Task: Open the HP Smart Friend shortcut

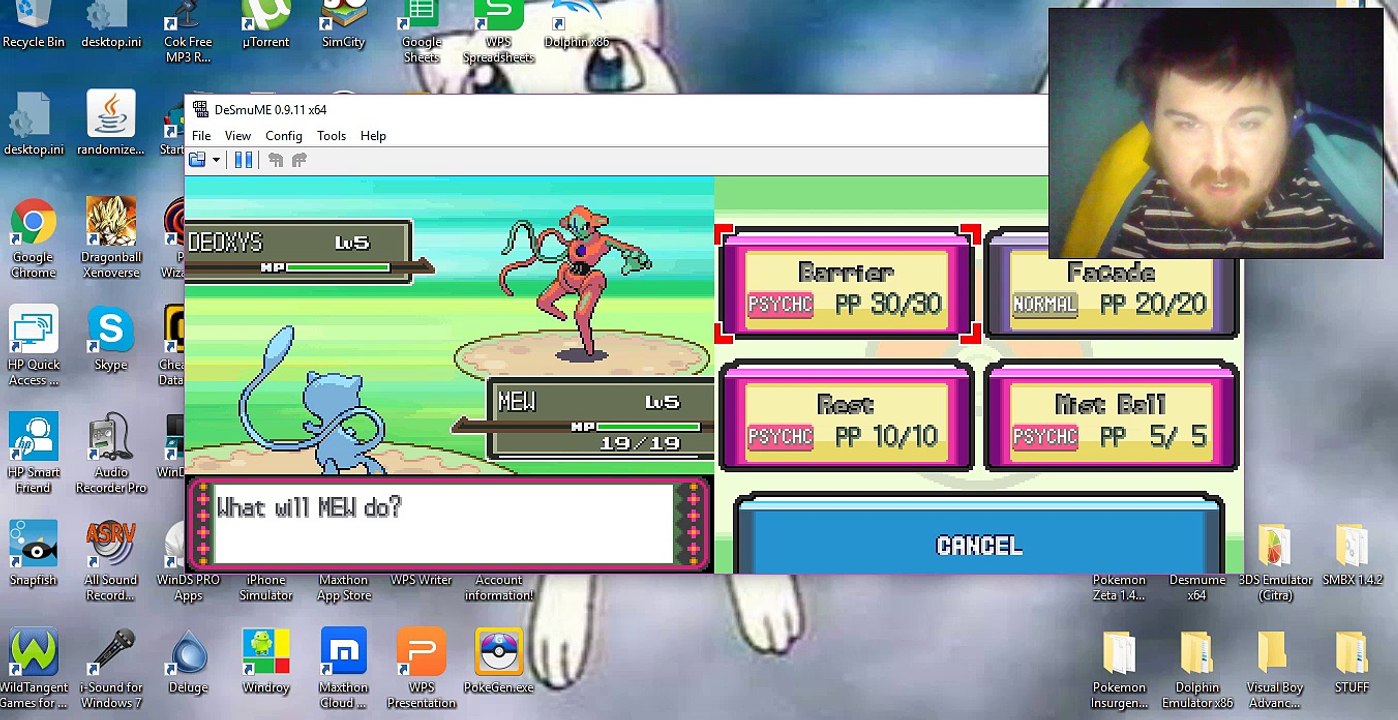Action: (x=33, y=453)
